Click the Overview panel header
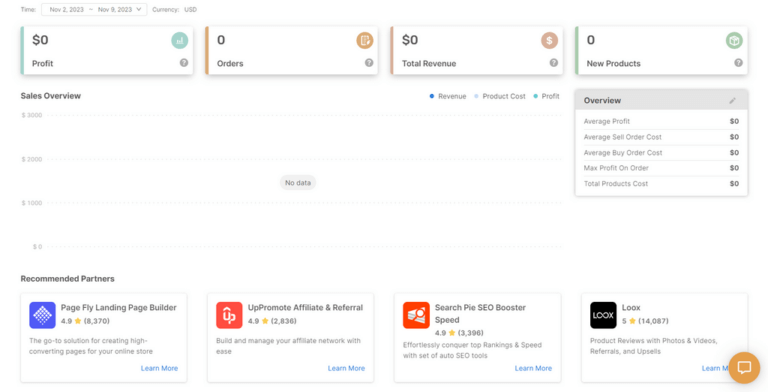 pos(661,100)
